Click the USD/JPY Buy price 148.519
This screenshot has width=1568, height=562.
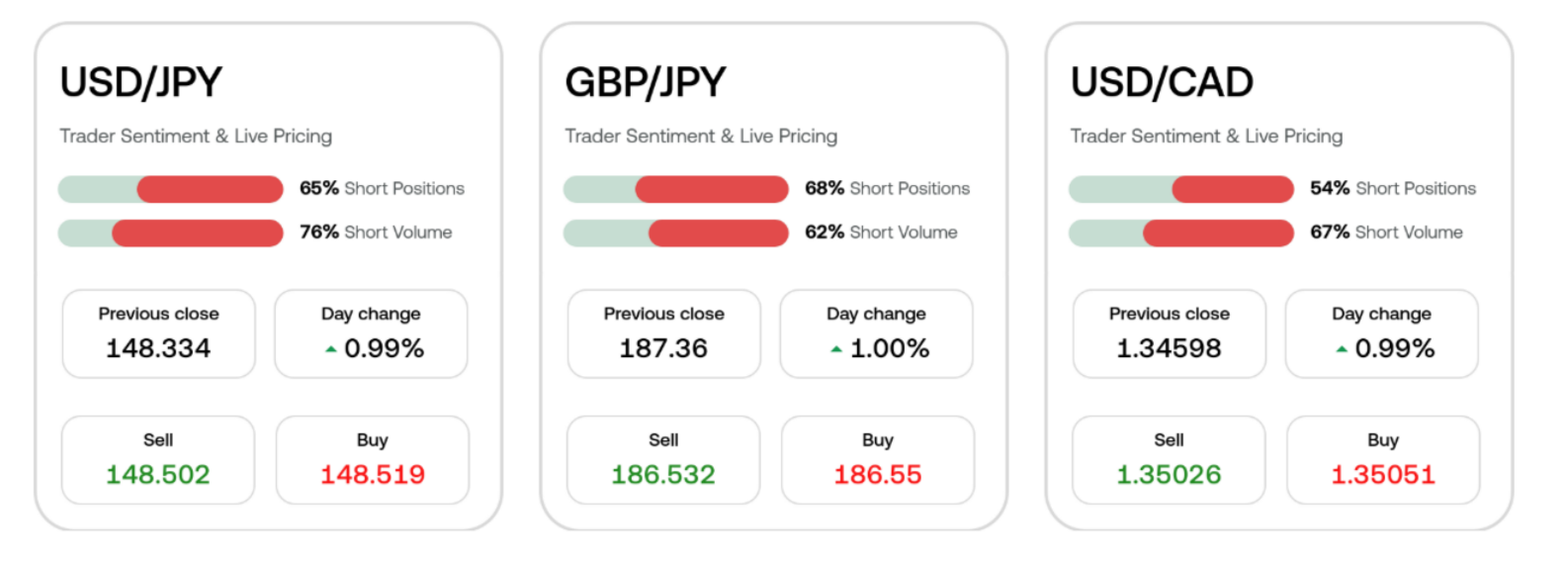pos(373,475)
